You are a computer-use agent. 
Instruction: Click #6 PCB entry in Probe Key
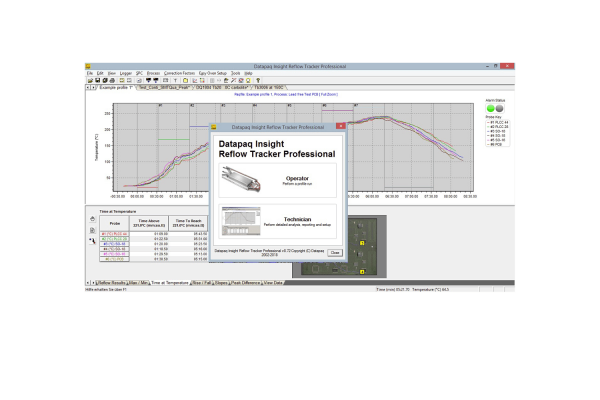point(496,145)
